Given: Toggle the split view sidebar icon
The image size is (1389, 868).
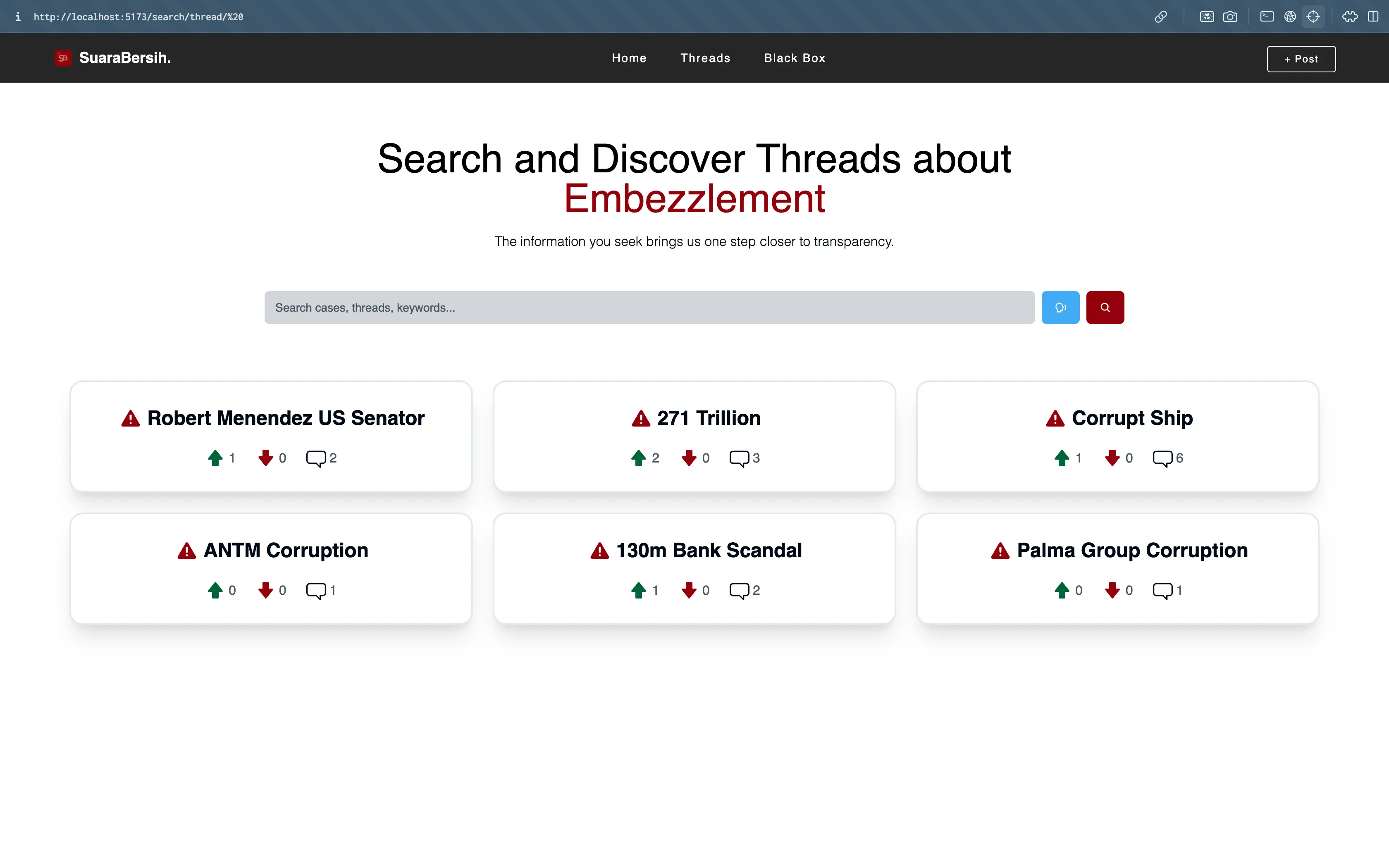Looking at the screenshot, I should [x=1373, y=17].
